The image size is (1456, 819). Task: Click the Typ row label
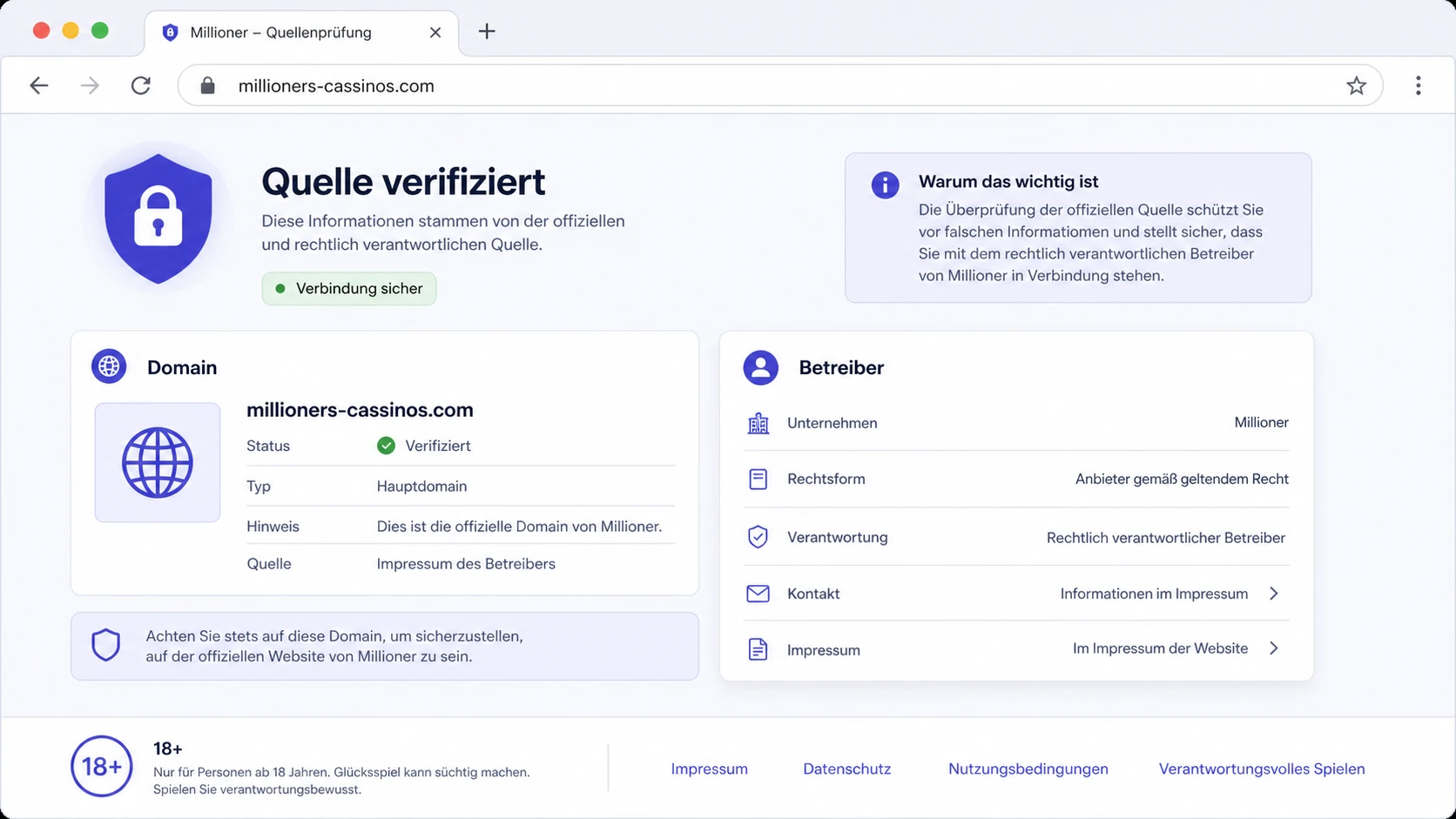(259, 486)
